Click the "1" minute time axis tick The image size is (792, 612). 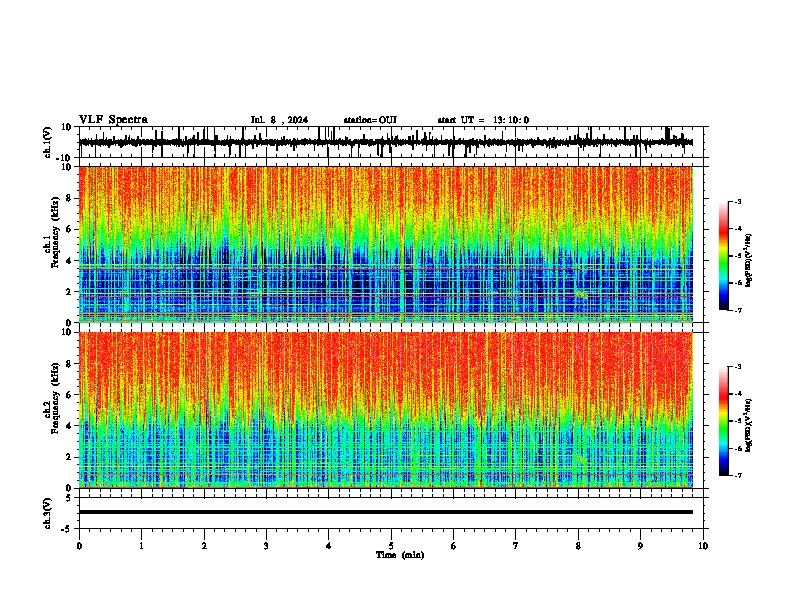pyautogui.click(x=141, y=546)
